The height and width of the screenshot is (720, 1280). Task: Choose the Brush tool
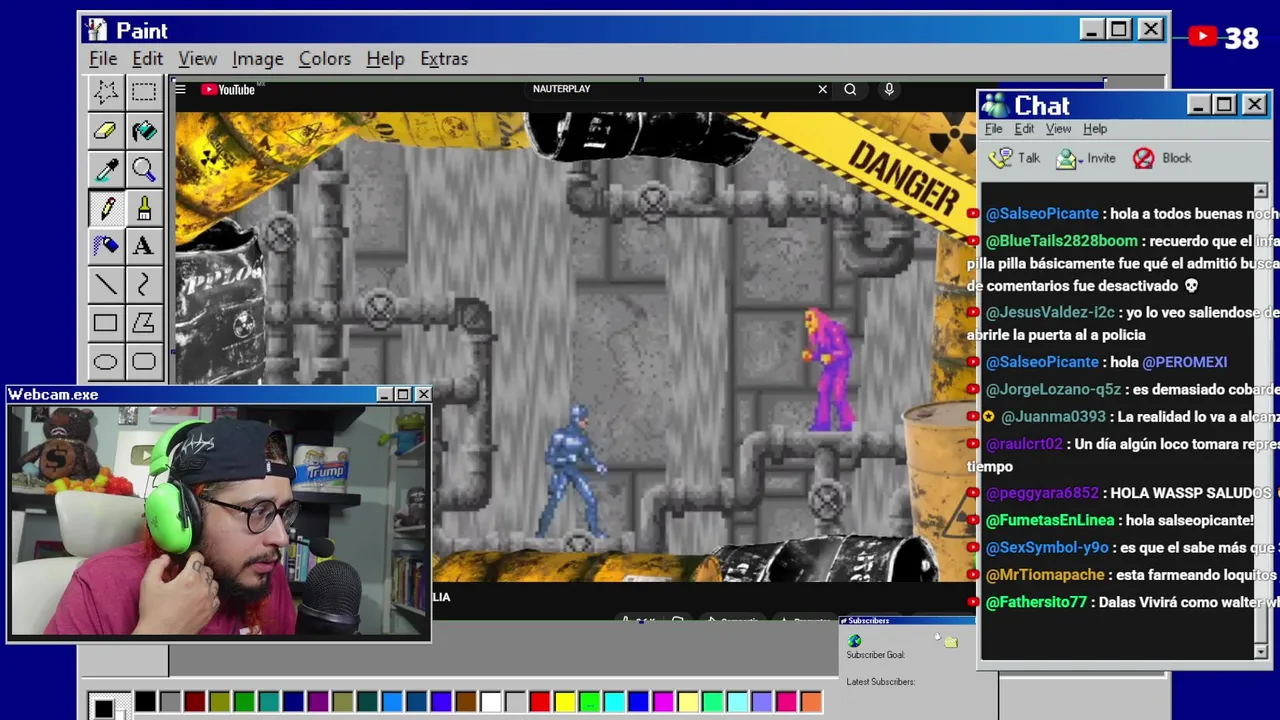point(144,208)
